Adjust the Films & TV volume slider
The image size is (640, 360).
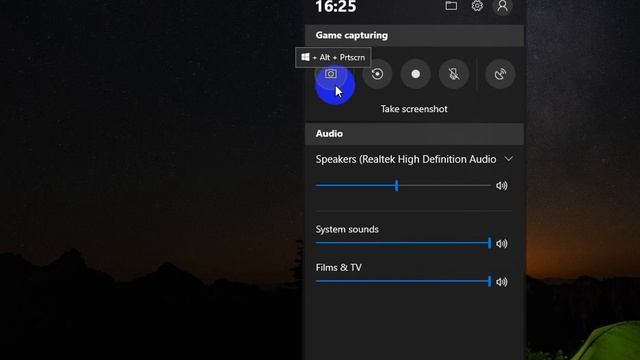(403, 281)
